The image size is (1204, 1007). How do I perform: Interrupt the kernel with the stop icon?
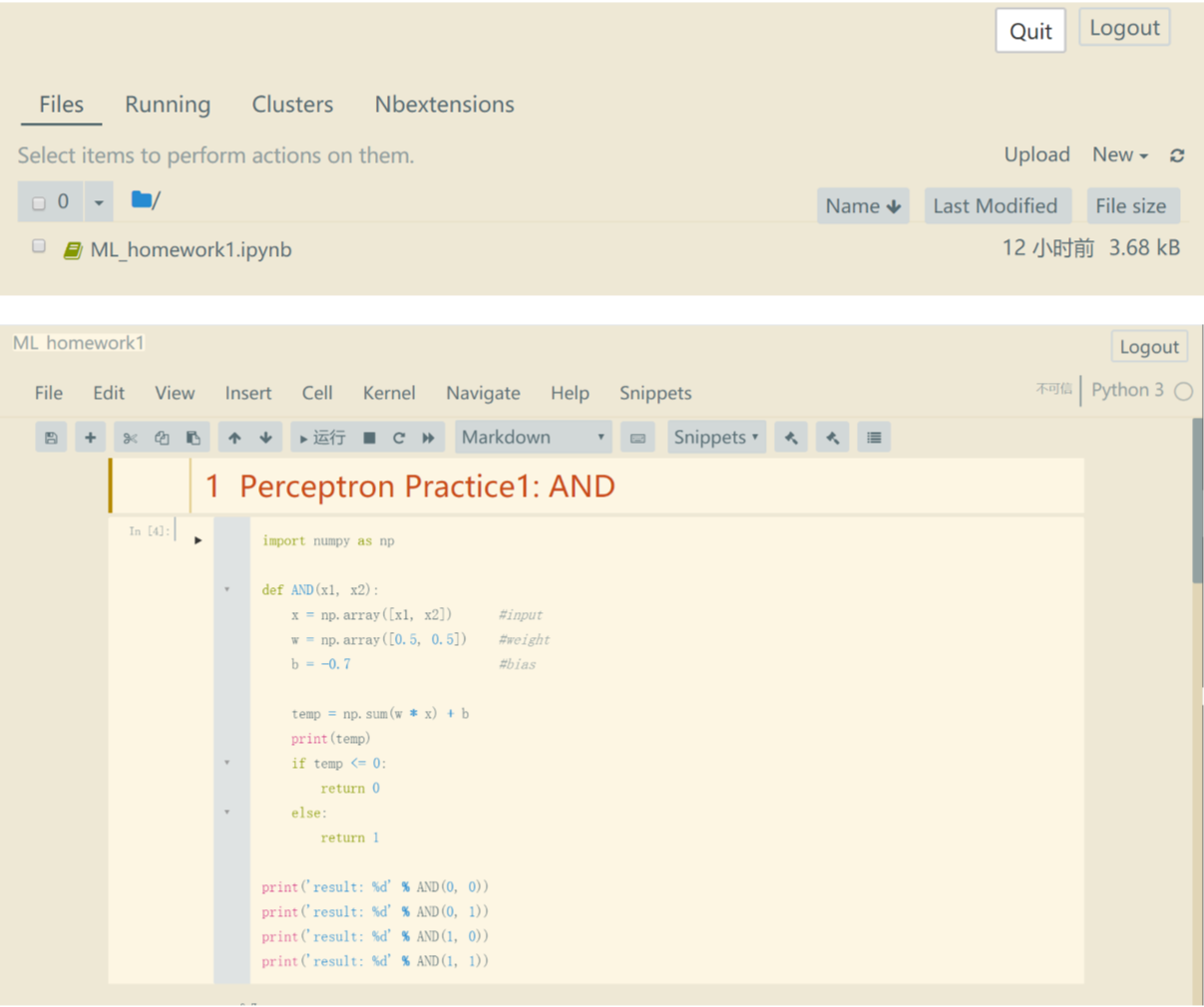click(369, 438)
